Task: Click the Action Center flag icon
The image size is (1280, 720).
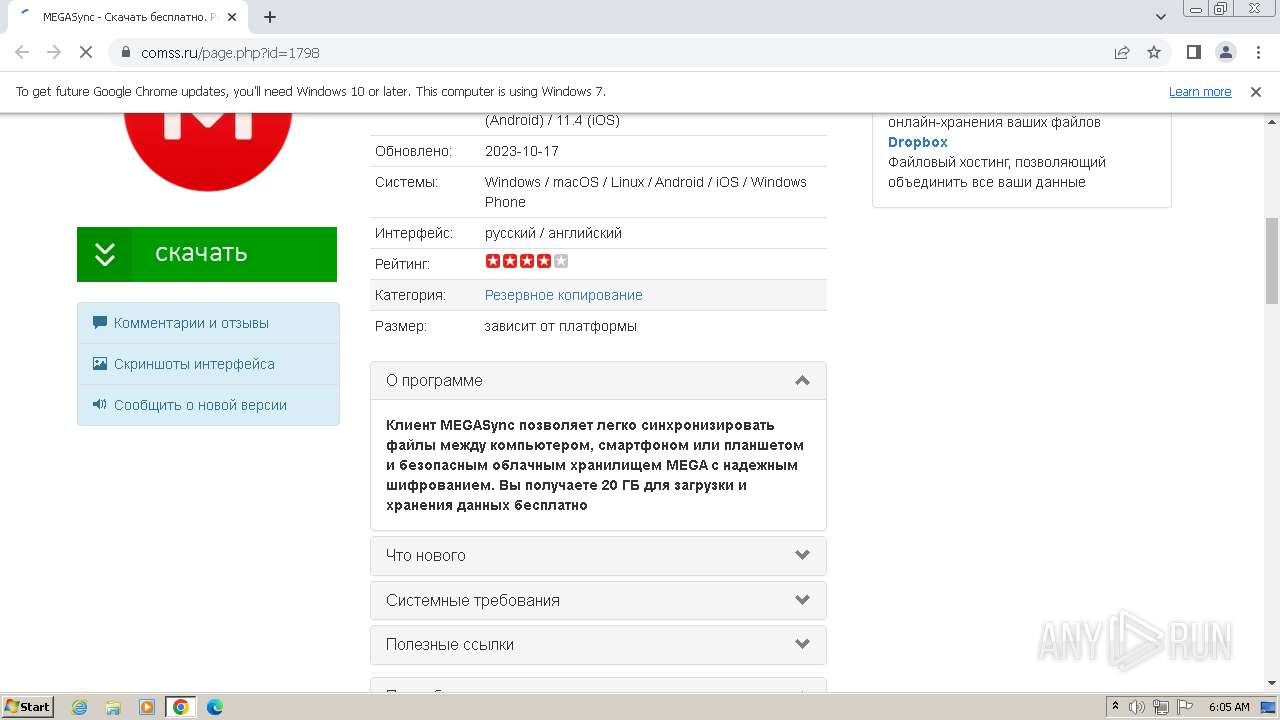Action: [1185, 707]
